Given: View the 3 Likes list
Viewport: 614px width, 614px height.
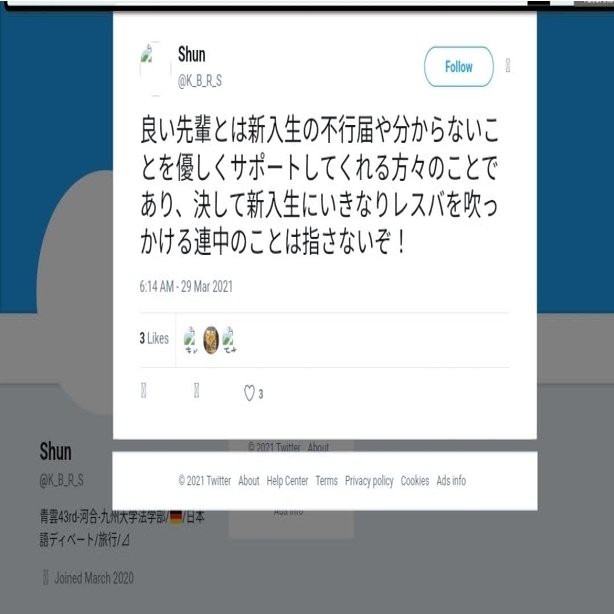Looking at the screenshot, I should tap(154, 338).
